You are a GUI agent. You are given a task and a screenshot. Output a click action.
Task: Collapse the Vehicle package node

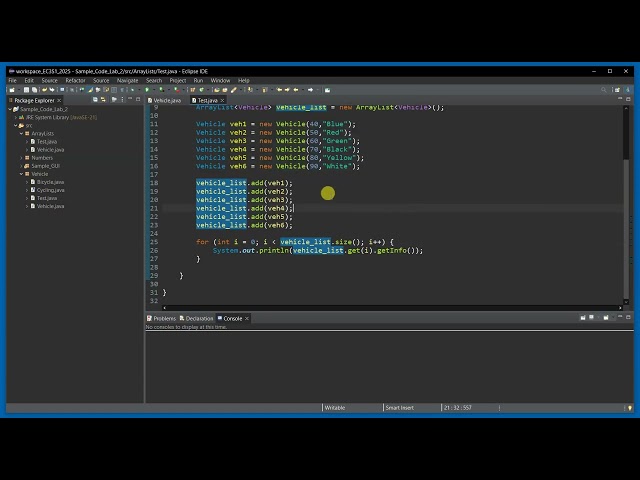pyautogui.click(x=21, y=174)
